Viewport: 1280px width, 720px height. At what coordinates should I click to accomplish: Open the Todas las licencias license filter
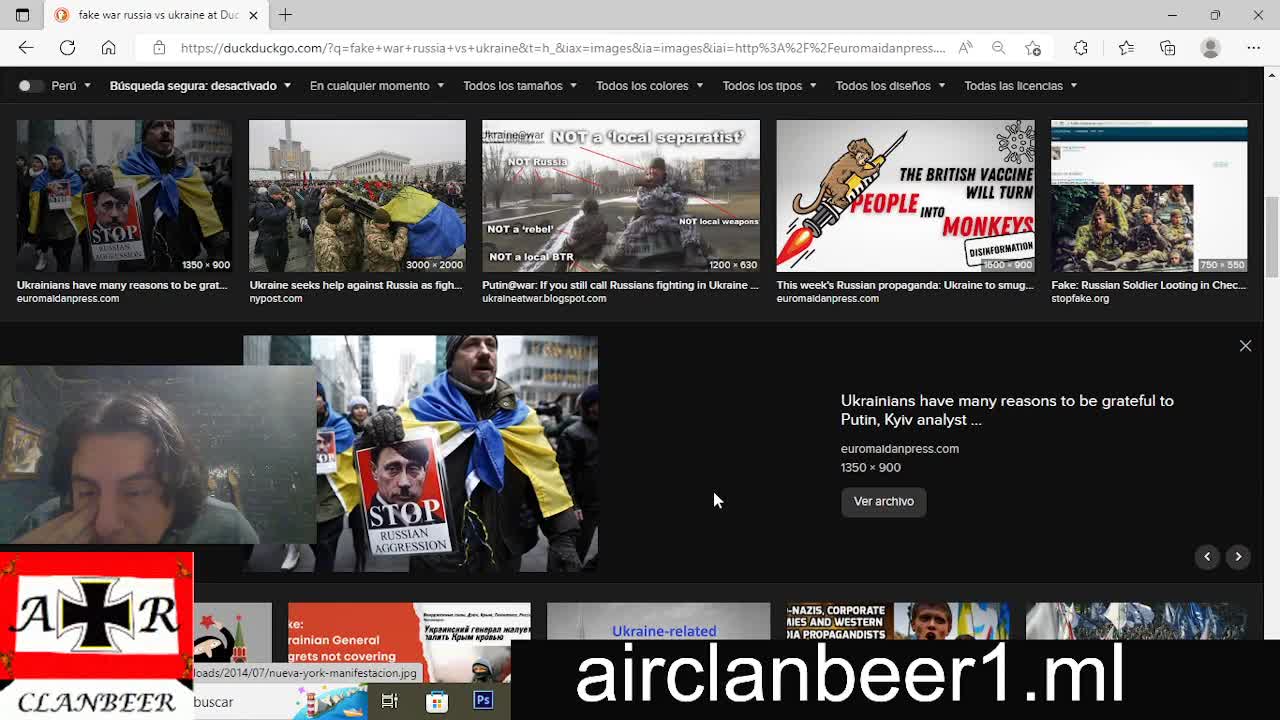pyautogui.click(x=1020, y=86)
